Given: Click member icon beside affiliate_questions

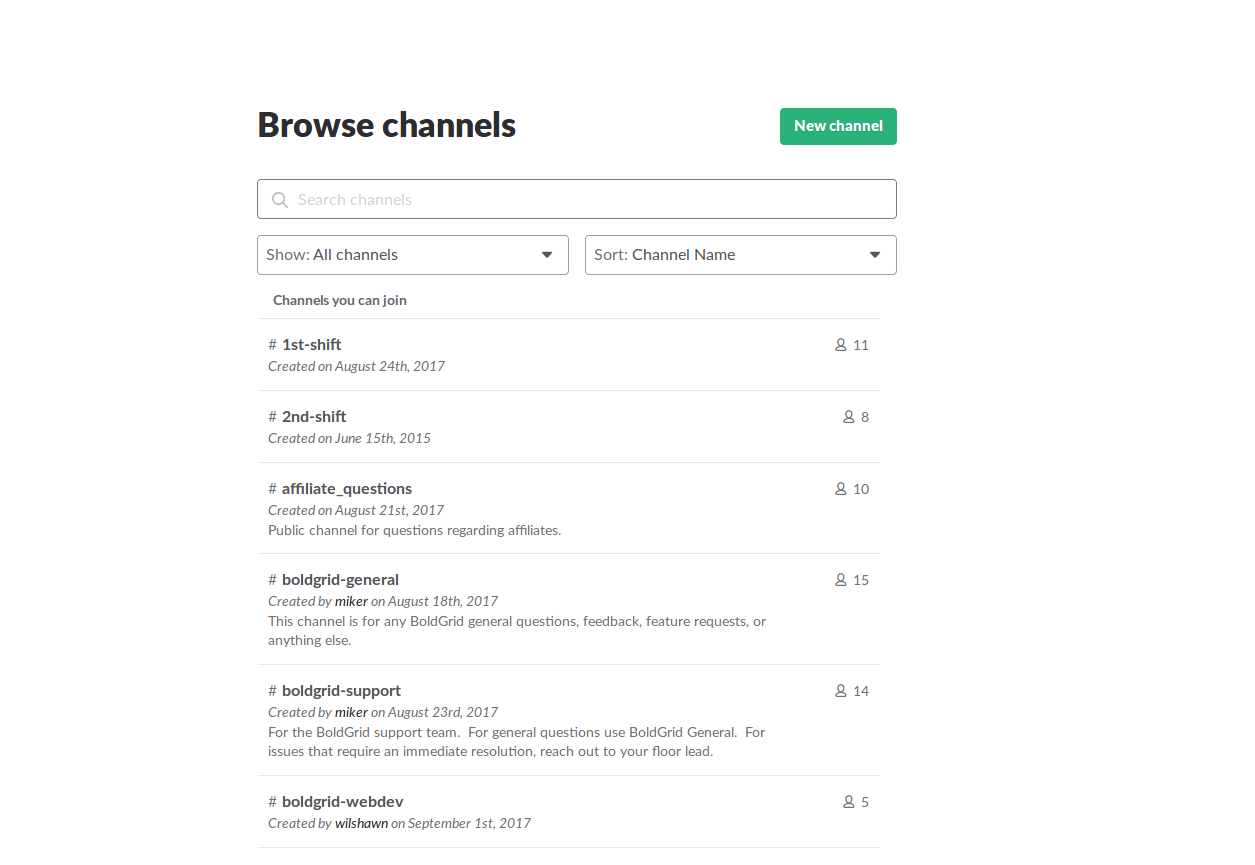Looking at the screenshot, I should (841, 489).
